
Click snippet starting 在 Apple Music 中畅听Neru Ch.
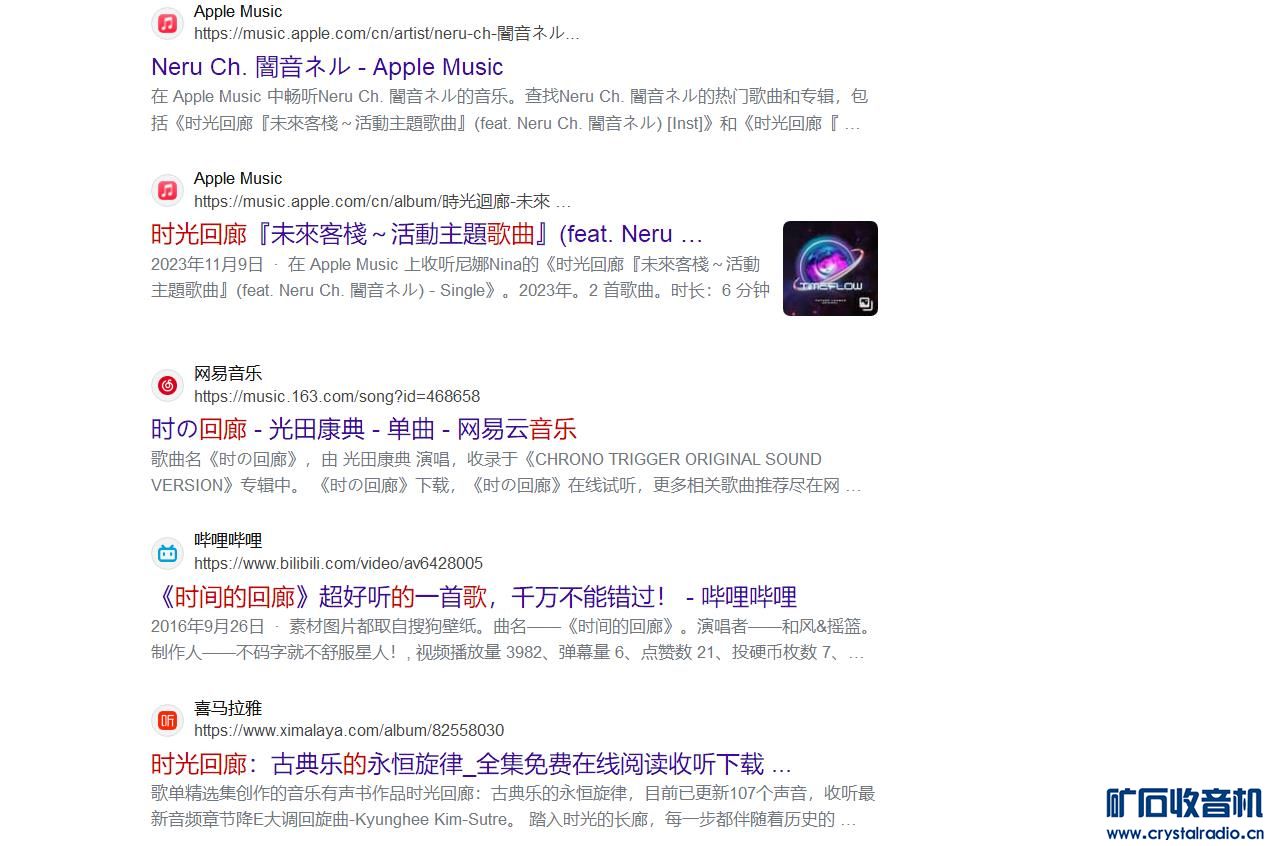509,110
